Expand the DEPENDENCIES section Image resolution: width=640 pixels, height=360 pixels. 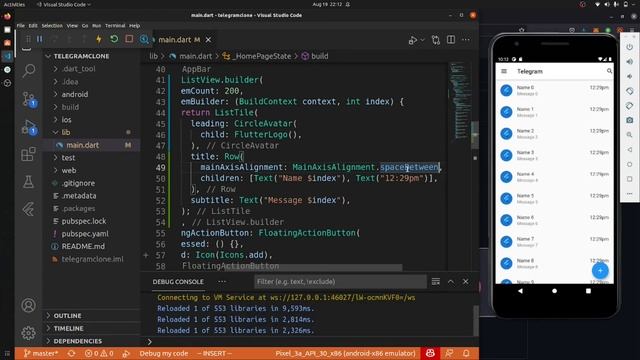click(x=78, y=341)
